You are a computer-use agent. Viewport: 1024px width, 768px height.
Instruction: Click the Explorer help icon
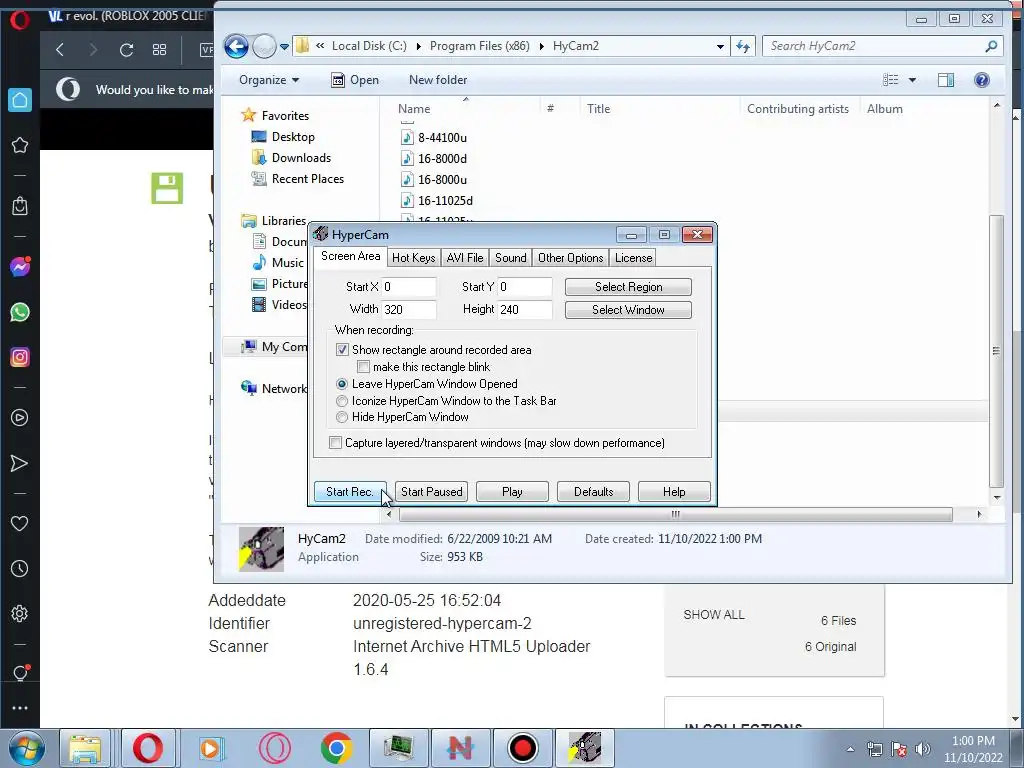tap(982, 80)
